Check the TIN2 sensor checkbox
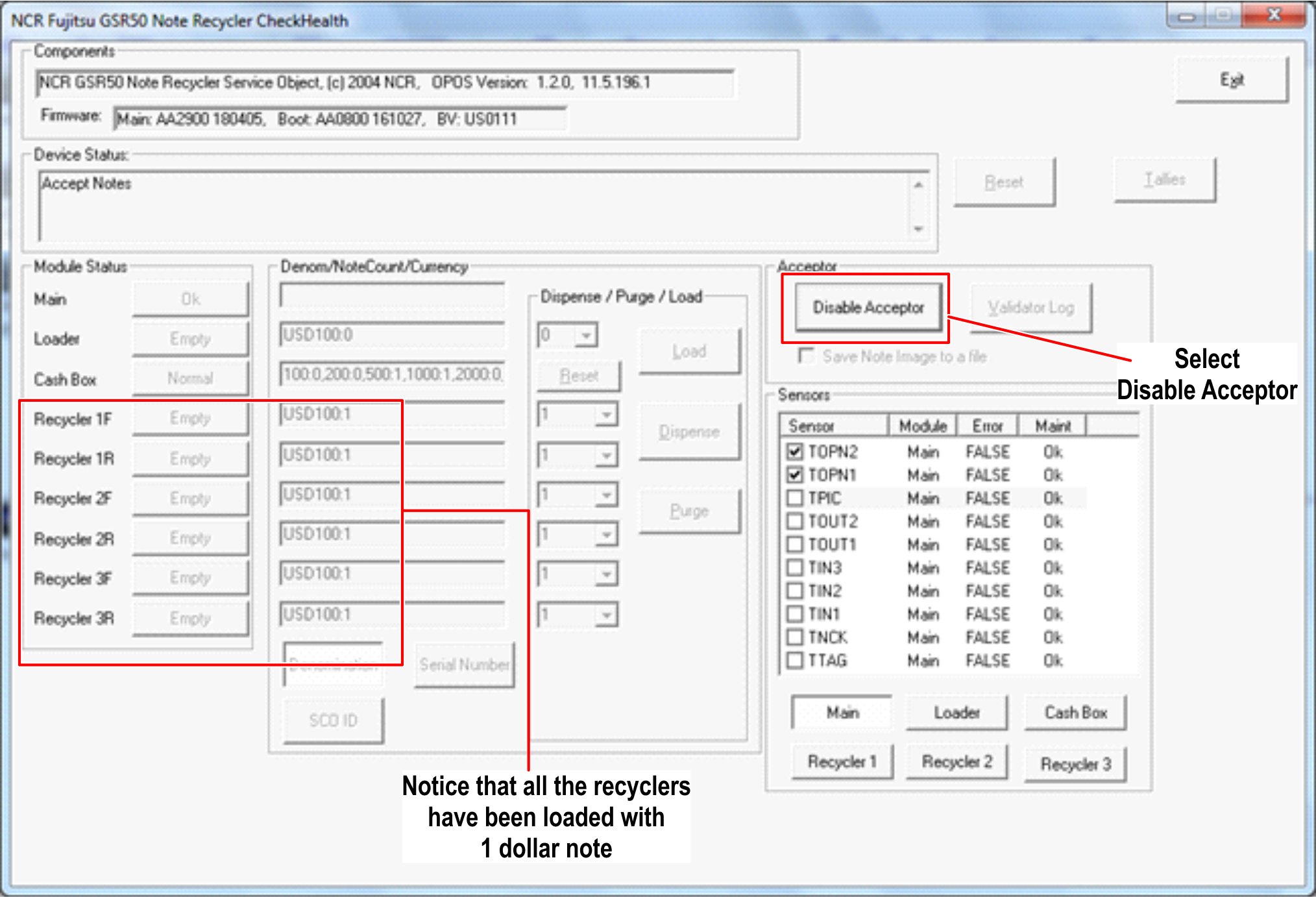 point(794,591)
